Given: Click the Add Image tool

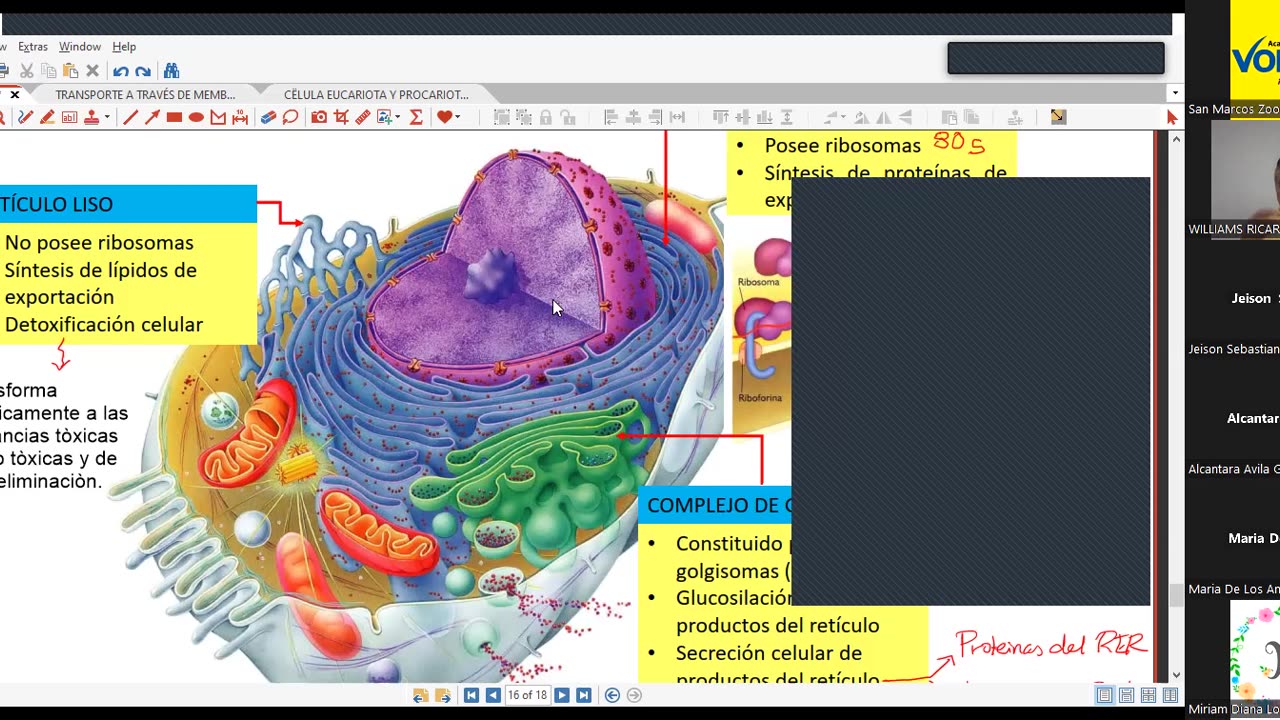Looking at the screenshot, I should pos(384,117).
